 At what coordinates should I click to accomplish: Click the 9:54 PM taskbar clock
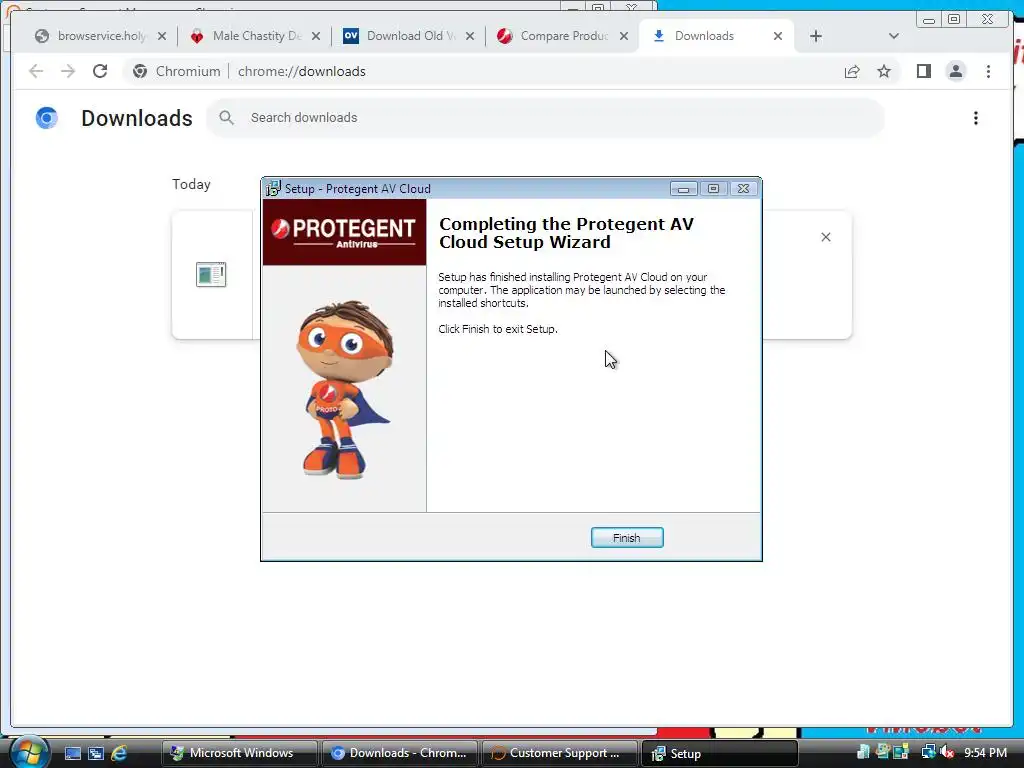pos(985,753)
